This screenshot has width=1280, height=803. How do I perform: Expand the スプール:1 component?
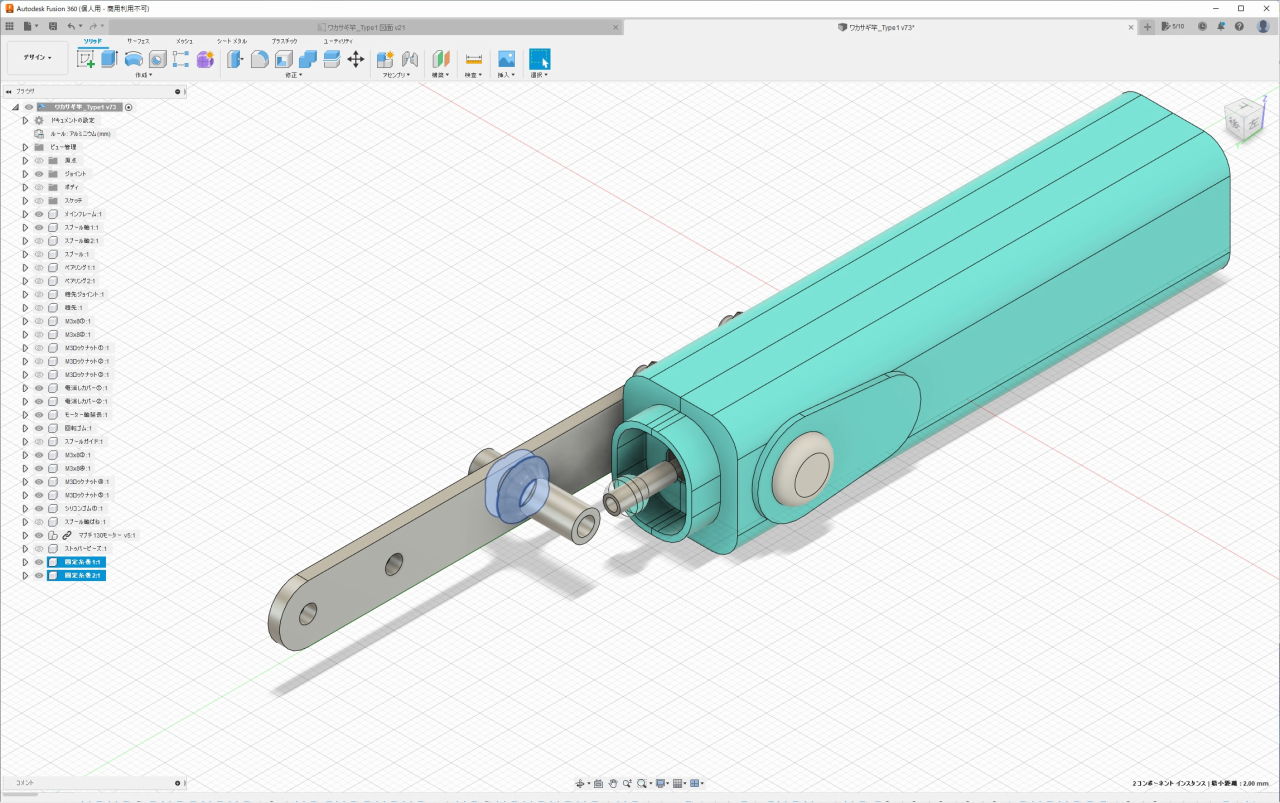point(26,254)
